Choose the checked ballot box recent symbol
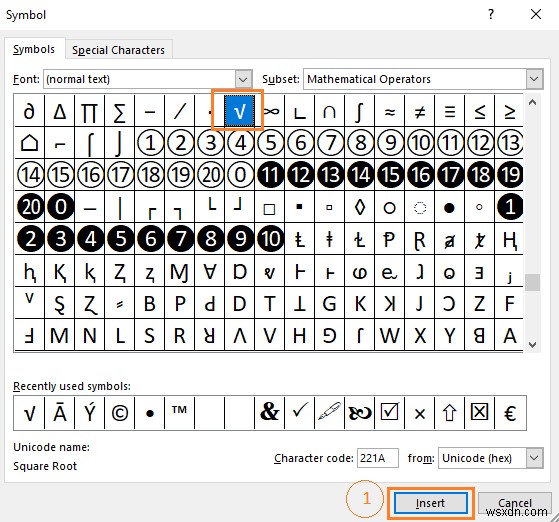The height and width of the screenshot is (522, 559). click(390, 413)
